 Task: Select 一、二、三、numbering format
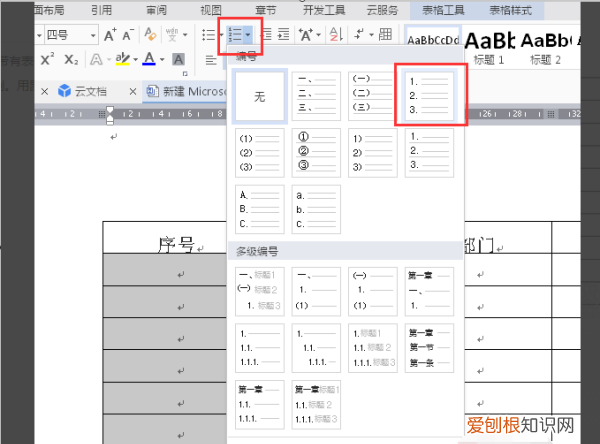(316, 96)
